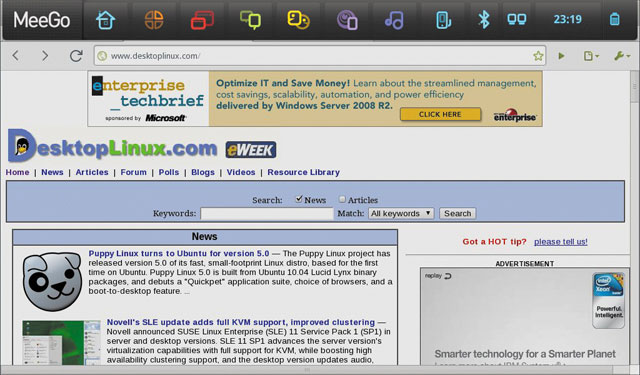Open the wrench settings menu dropdown
640x375 pixels.
(x=622, y=56)
